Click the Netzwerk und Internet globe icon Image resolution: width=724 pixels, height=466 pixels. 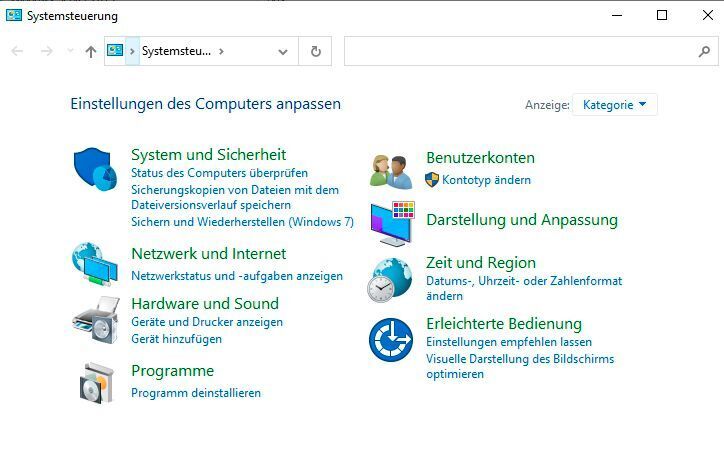[95, 264]
